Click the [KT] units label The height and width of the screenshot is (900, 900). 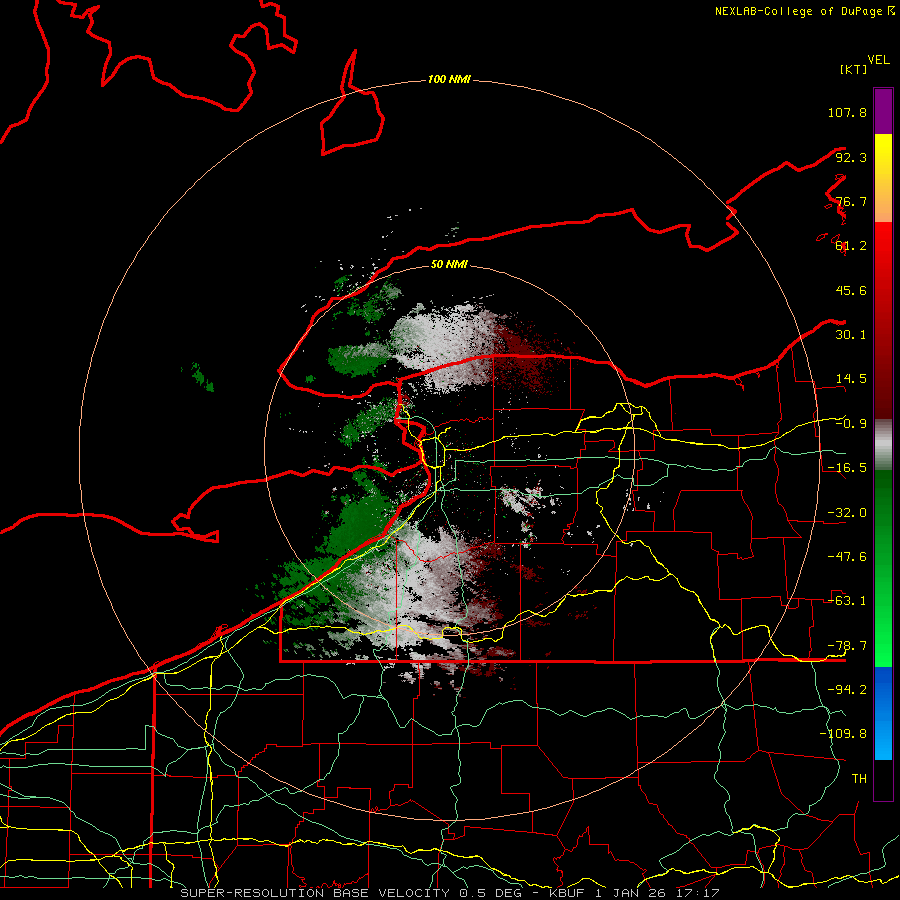pos(853,69)
